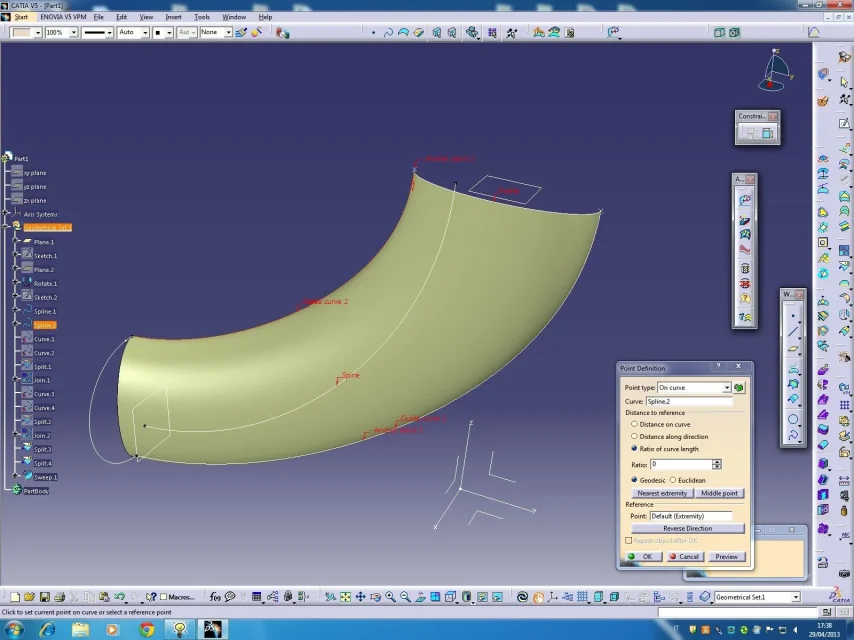Image resolution: width=854 pixels, height=640 pixels.
Task: Open the Formula f(x) tool
Action: tap(215, 597)
